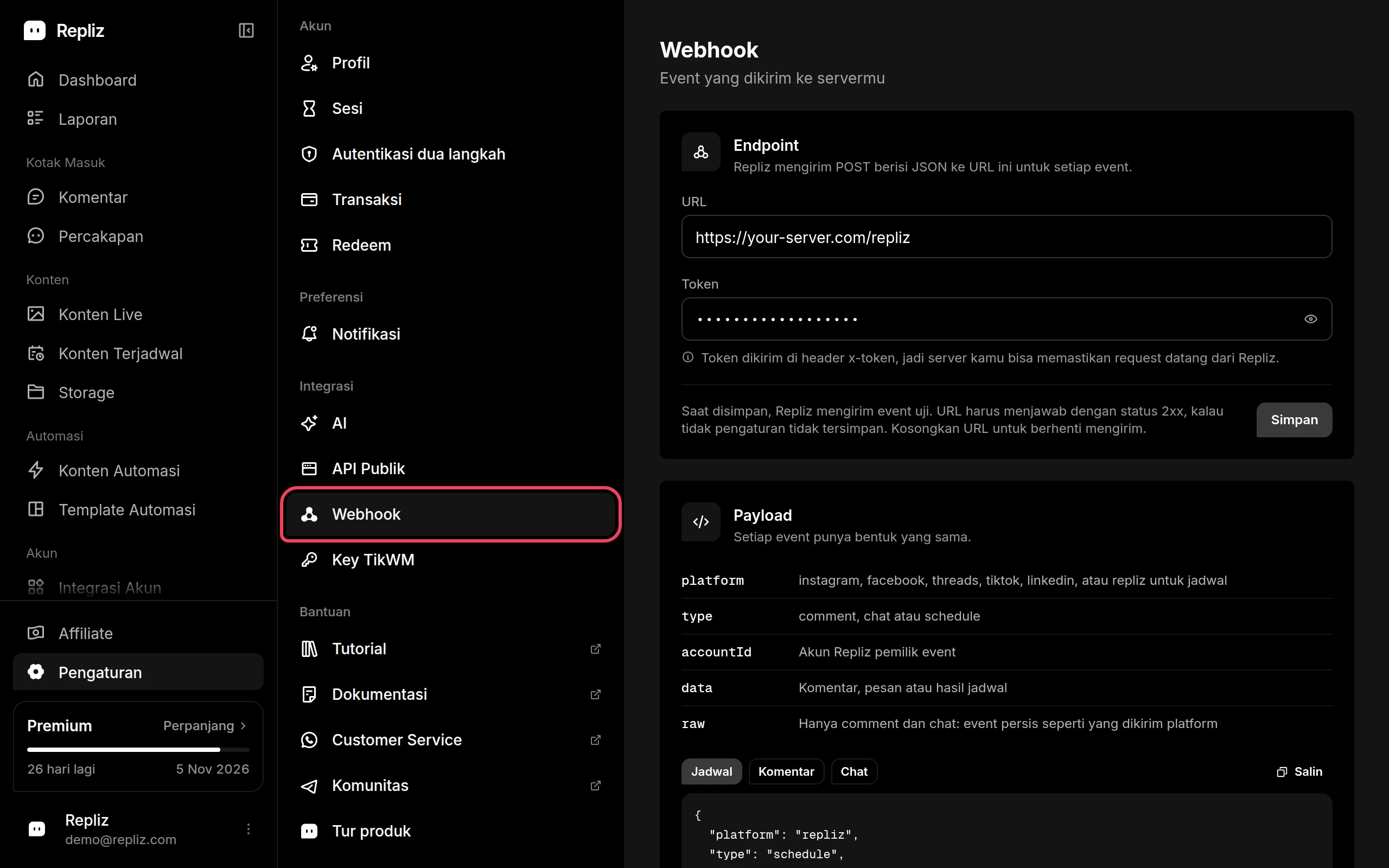Open API Publik settings
The image size is (1389, 868).
coord(450,468)
